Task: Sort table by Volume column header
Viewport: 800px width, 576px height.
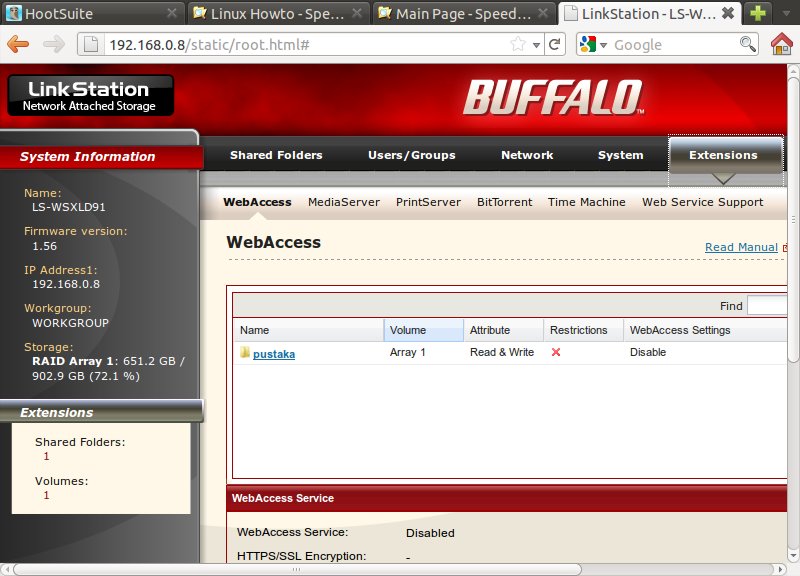Action: 423,330
